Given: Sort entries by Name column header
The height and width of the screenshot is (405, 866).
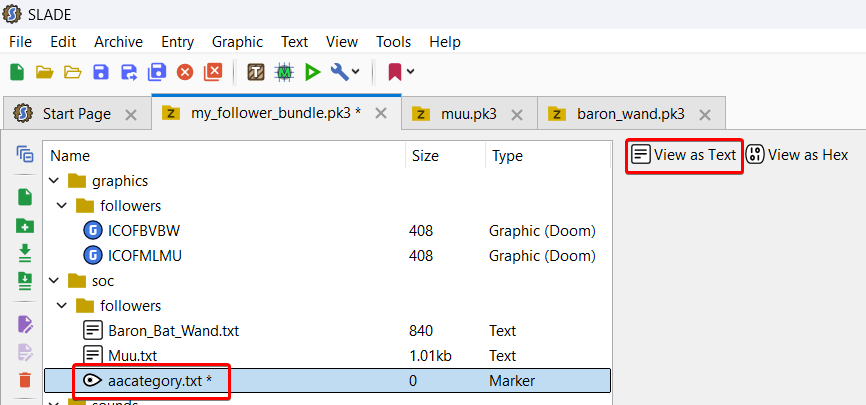Looking at the screenshot, I should (224, 156).
